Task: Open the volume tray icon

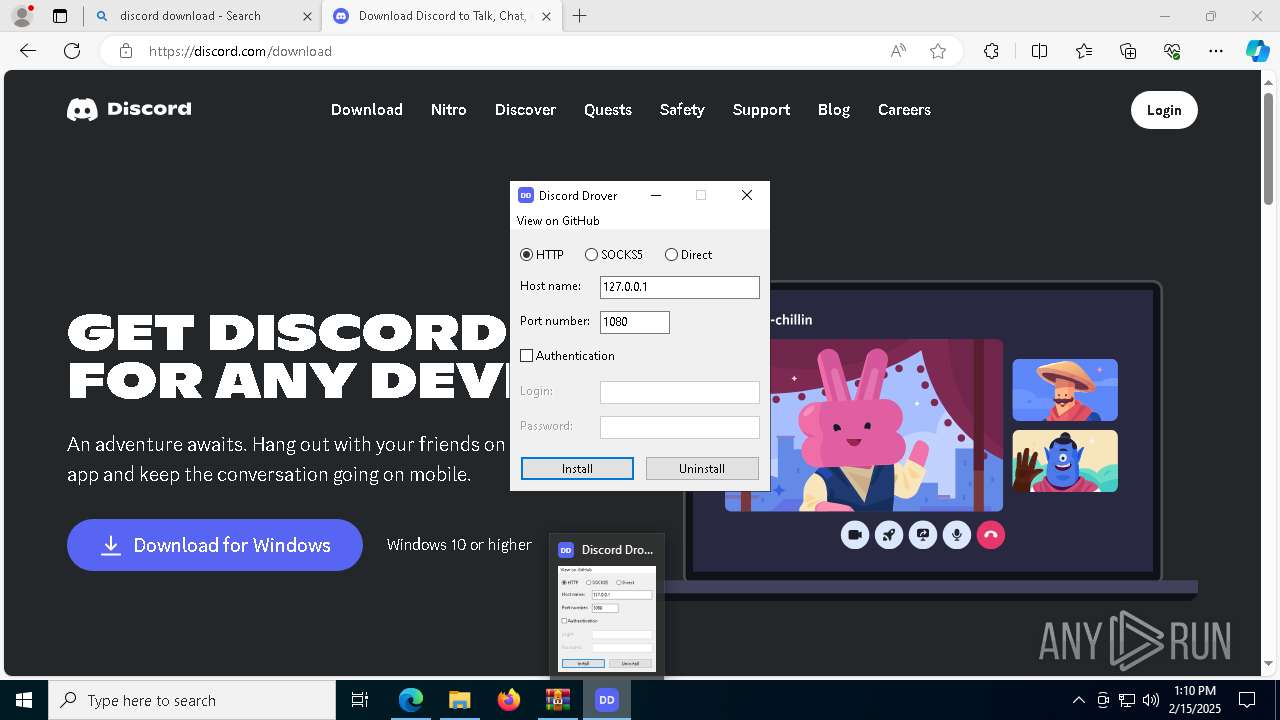Action: coord(1151,700)
